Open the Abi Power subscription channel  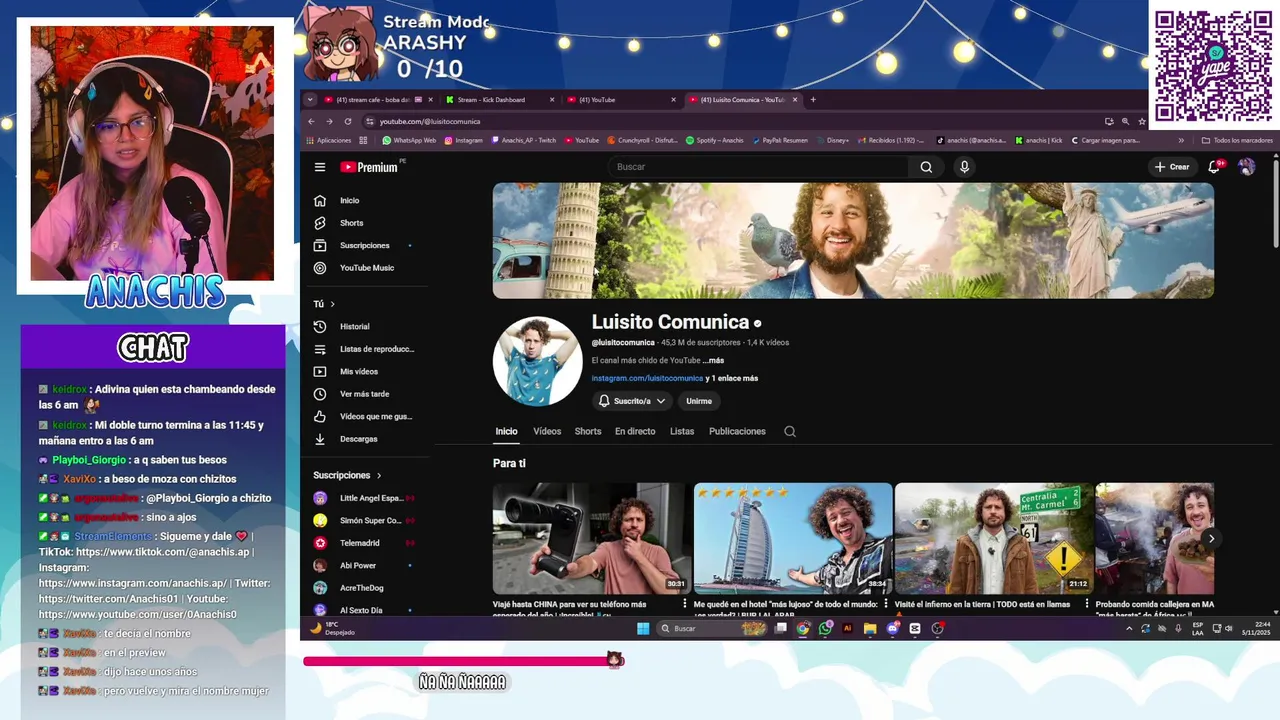coord(362,566)
